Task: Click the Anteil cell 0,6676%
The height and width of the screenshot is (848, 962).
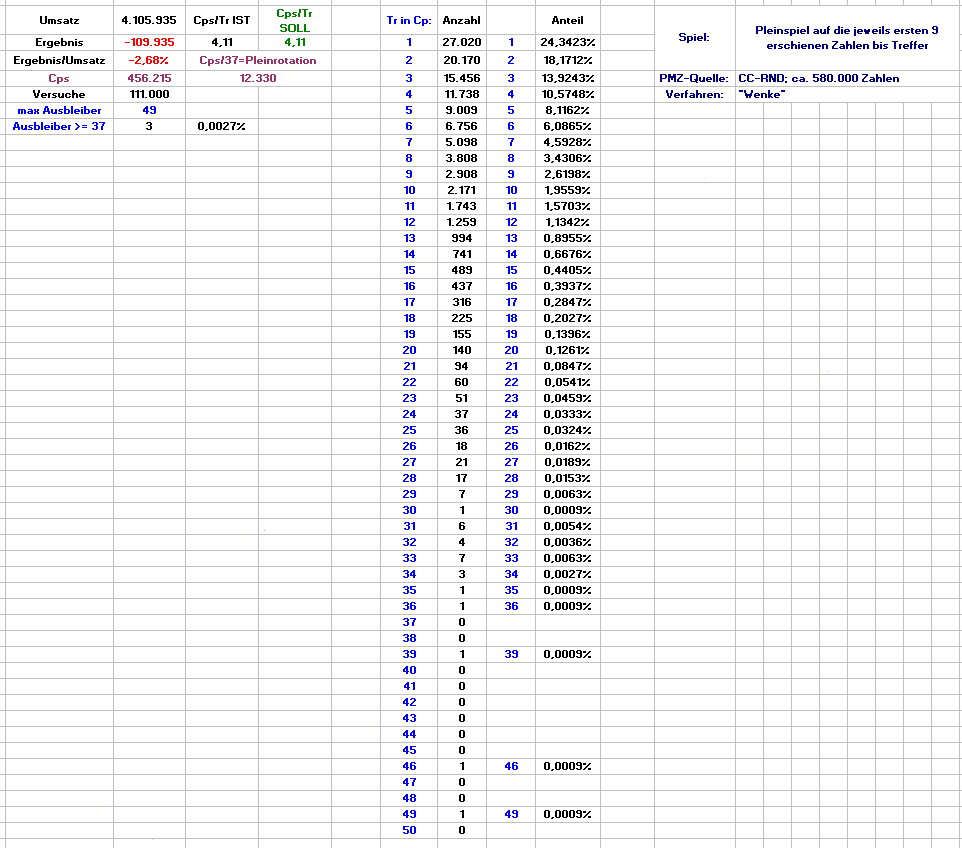Action: (568, 254)
